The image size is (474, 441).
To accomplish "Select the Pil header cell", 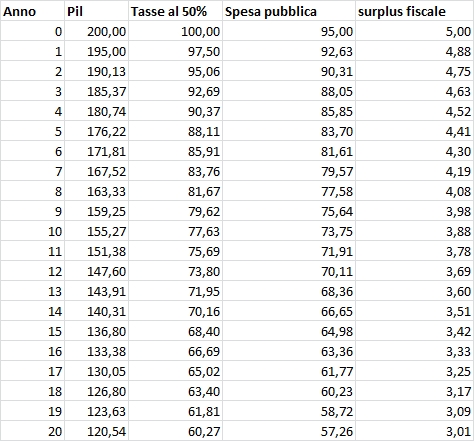I will tap(96, 11).
